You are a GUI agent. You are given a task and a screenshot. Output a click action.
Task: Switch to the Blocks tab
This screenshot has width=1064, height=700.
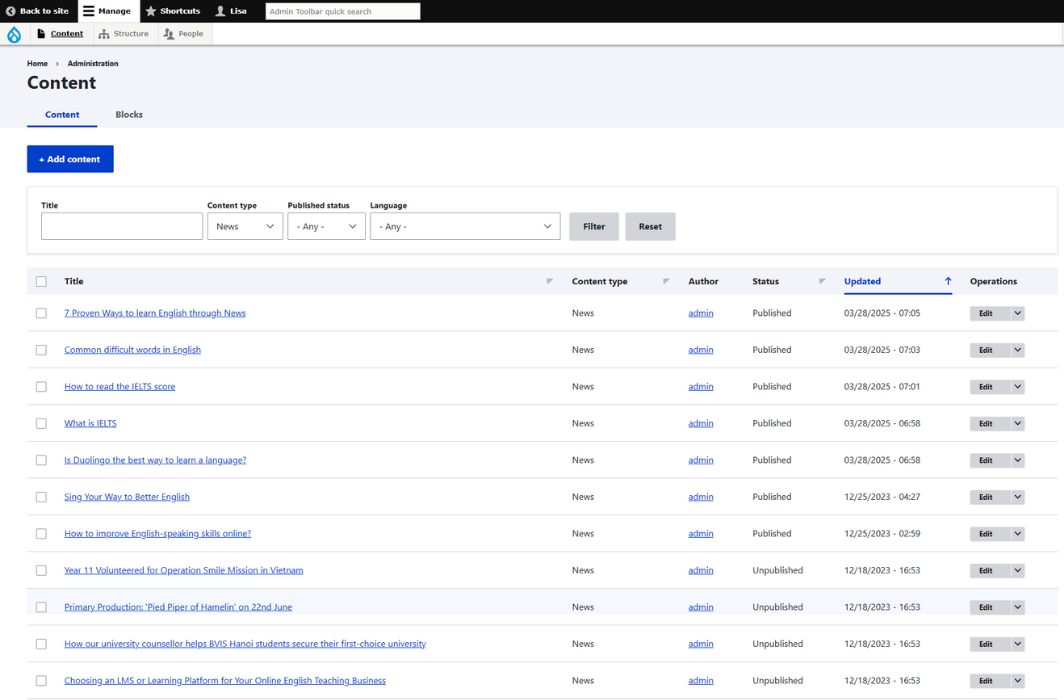pos(129,115)
